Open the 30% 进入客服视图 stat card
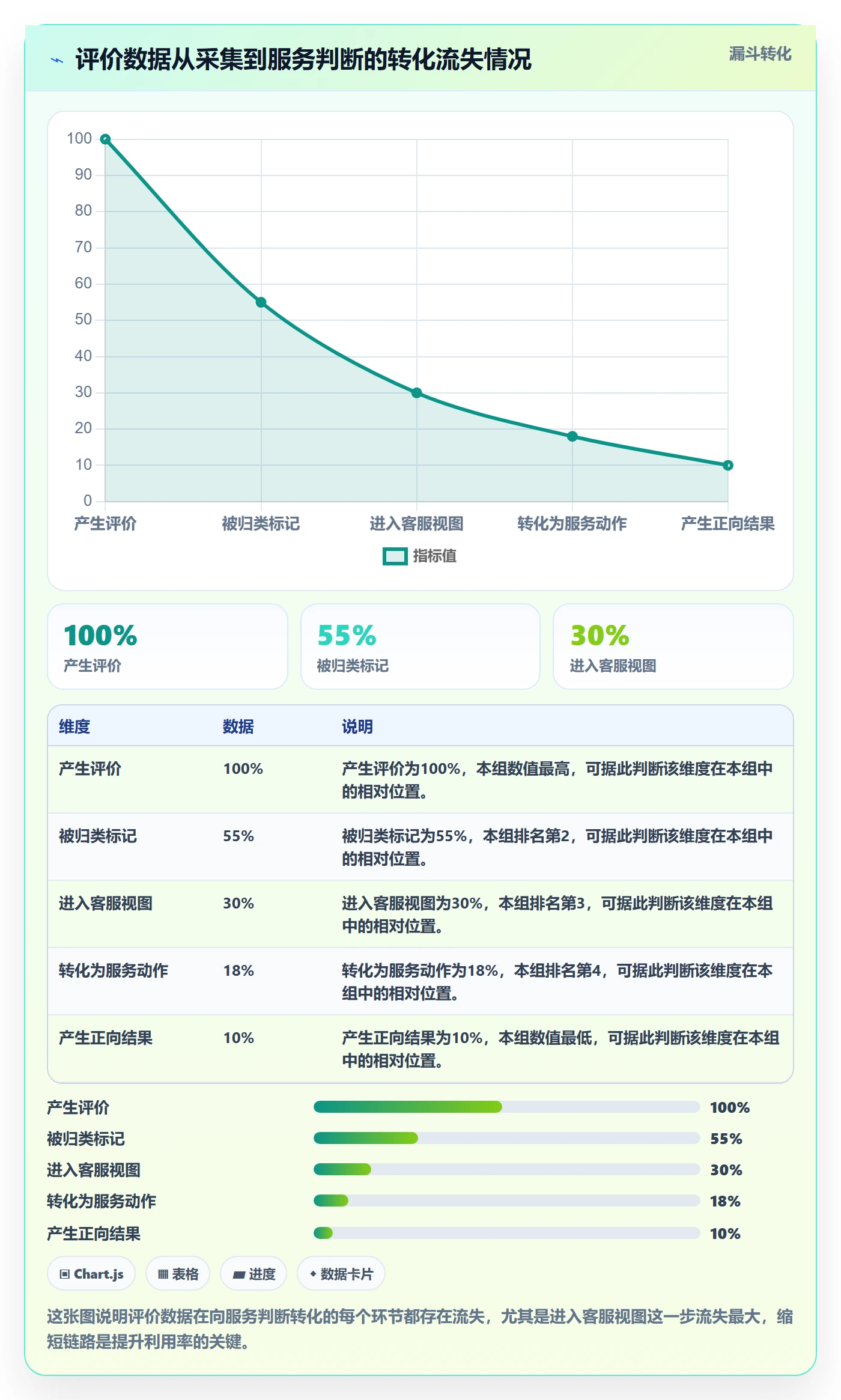 tap(673, 647)
